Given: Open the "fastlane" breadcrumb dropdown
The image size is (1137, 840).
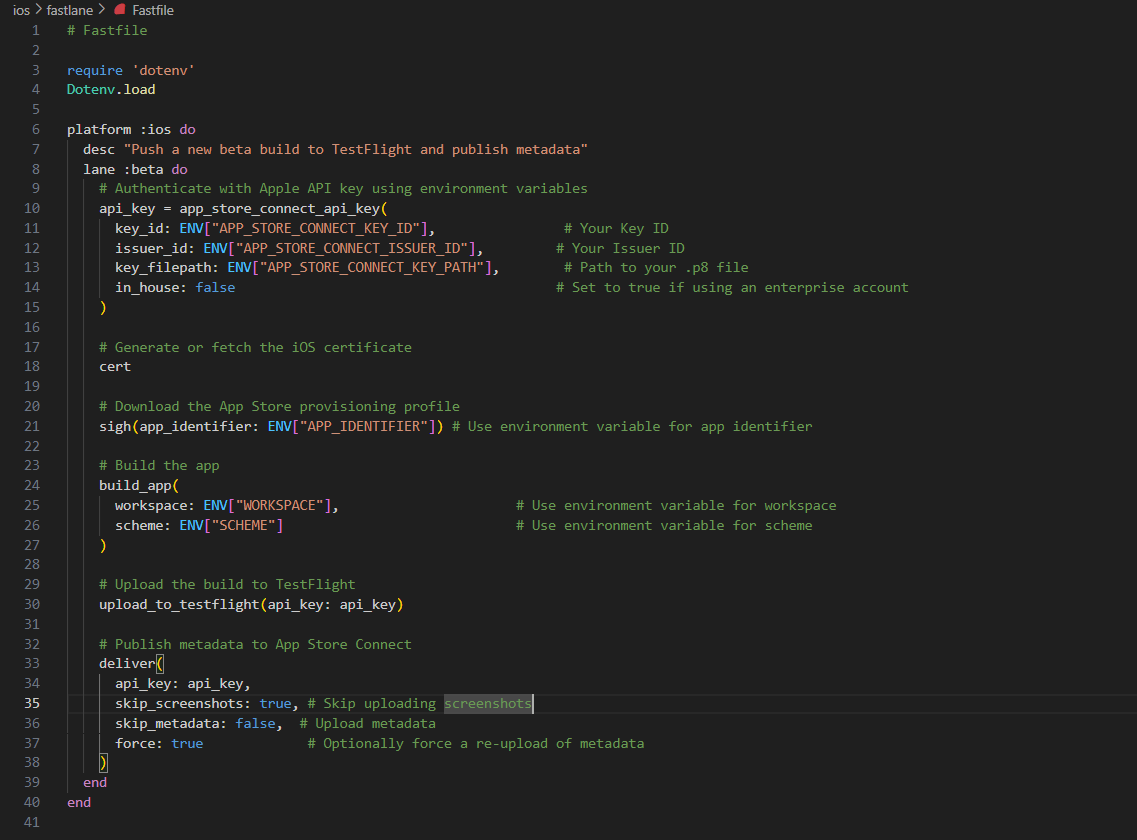Looking at the screenshot, I should [70, 10].
